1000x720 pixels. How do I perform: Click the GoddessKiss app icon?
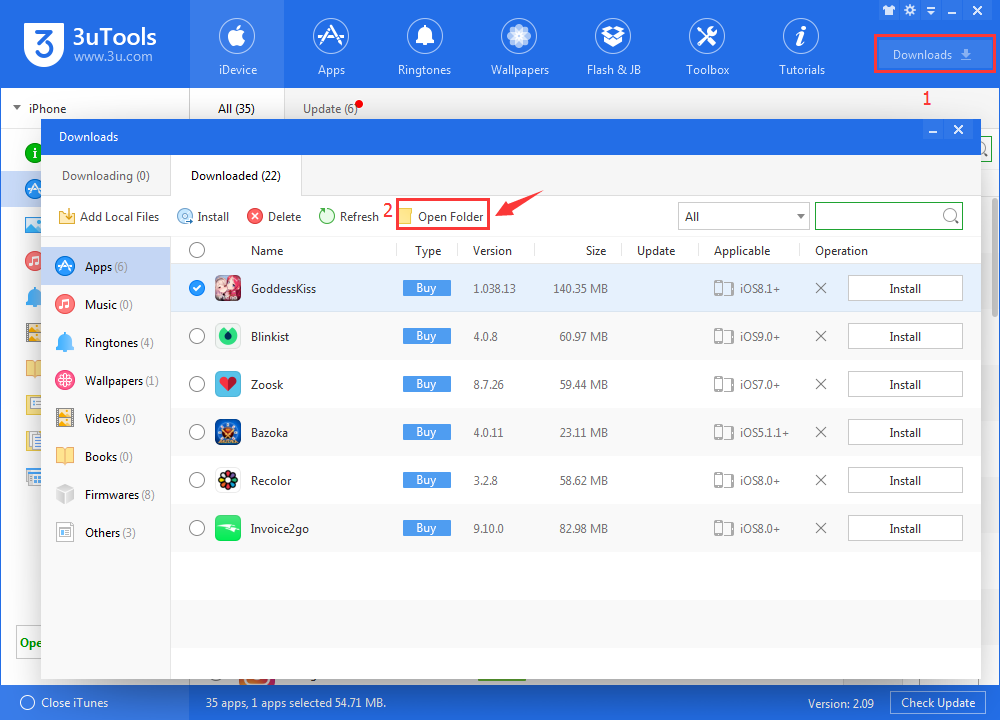[228, 288]
